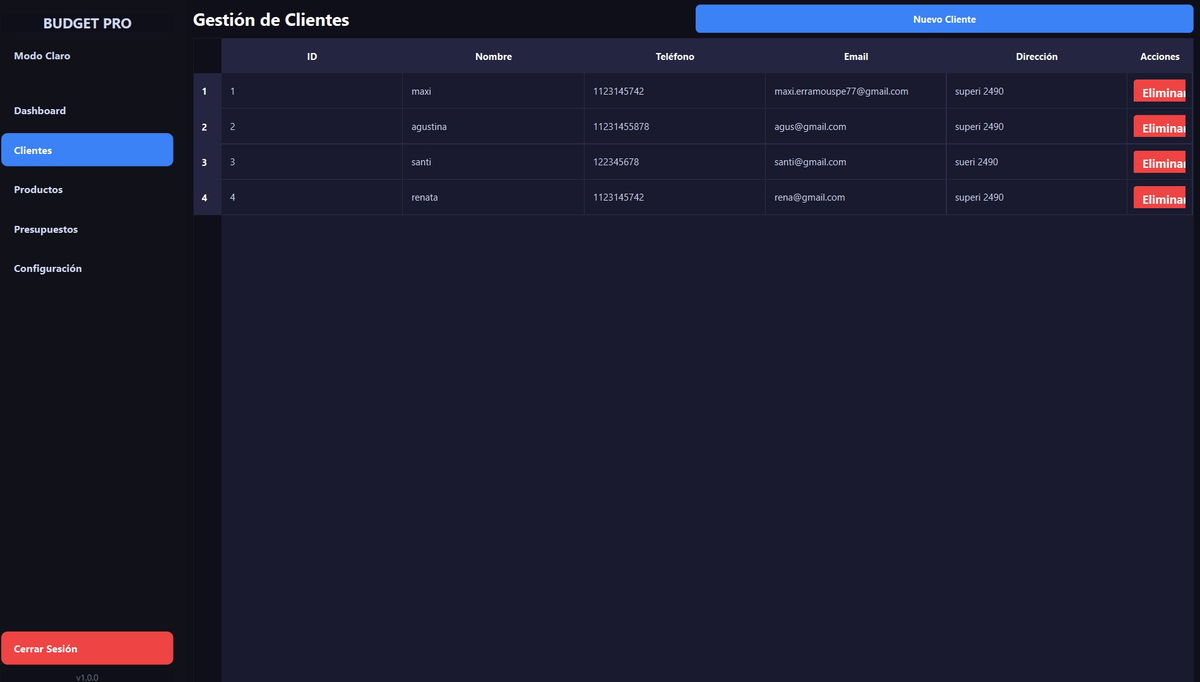
Task: Go to the Productos page
Action: pos(38,190)
